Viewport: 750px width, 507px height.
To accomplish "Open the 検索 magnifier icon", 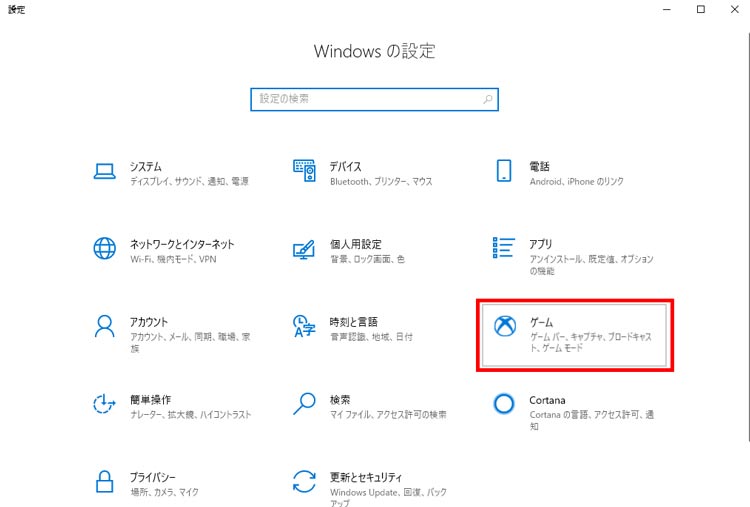I will tap(304, 404).
